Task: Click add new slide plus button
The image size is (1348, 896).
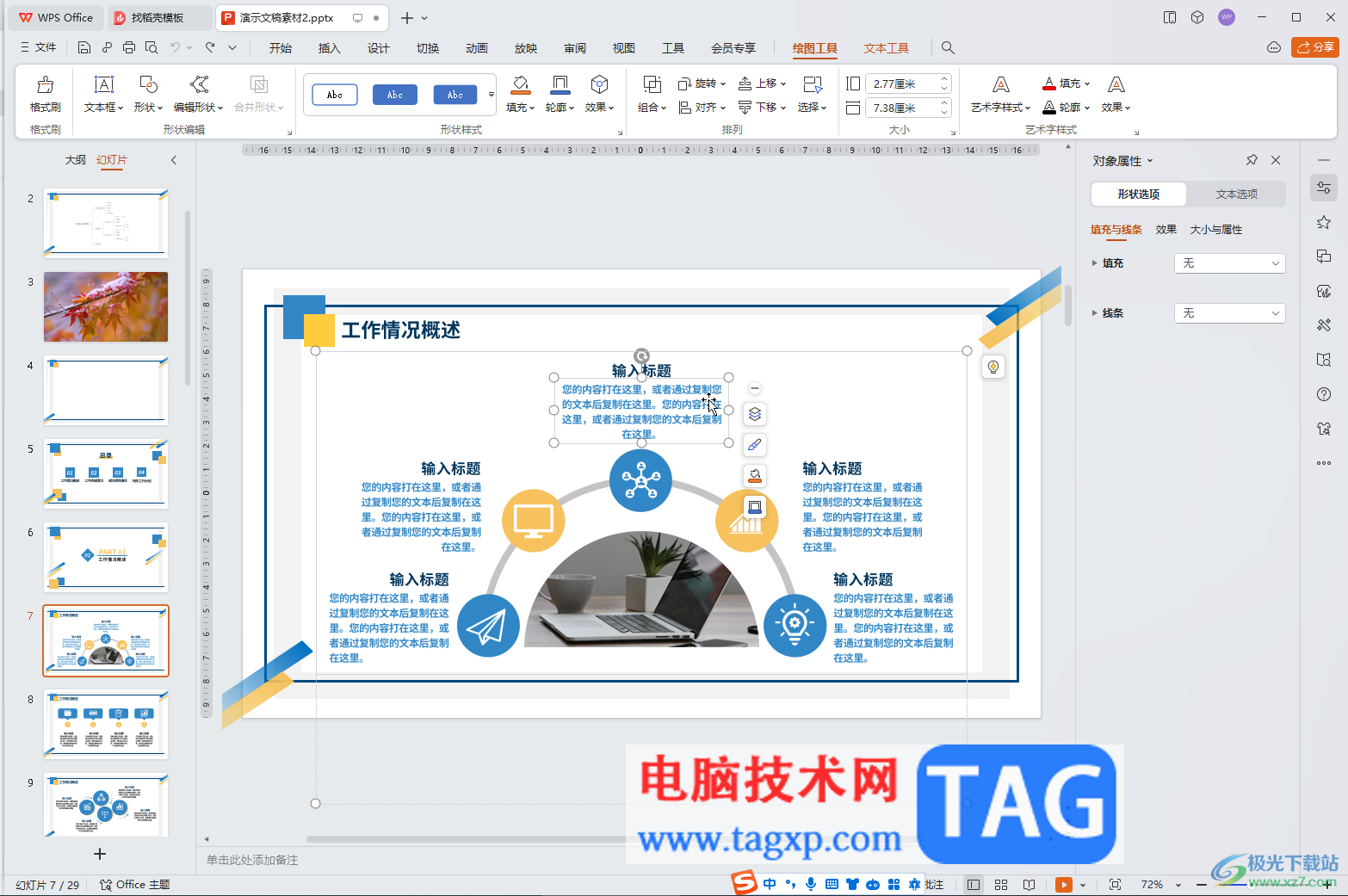Action: pyautogui.click(x=100, y=854)
